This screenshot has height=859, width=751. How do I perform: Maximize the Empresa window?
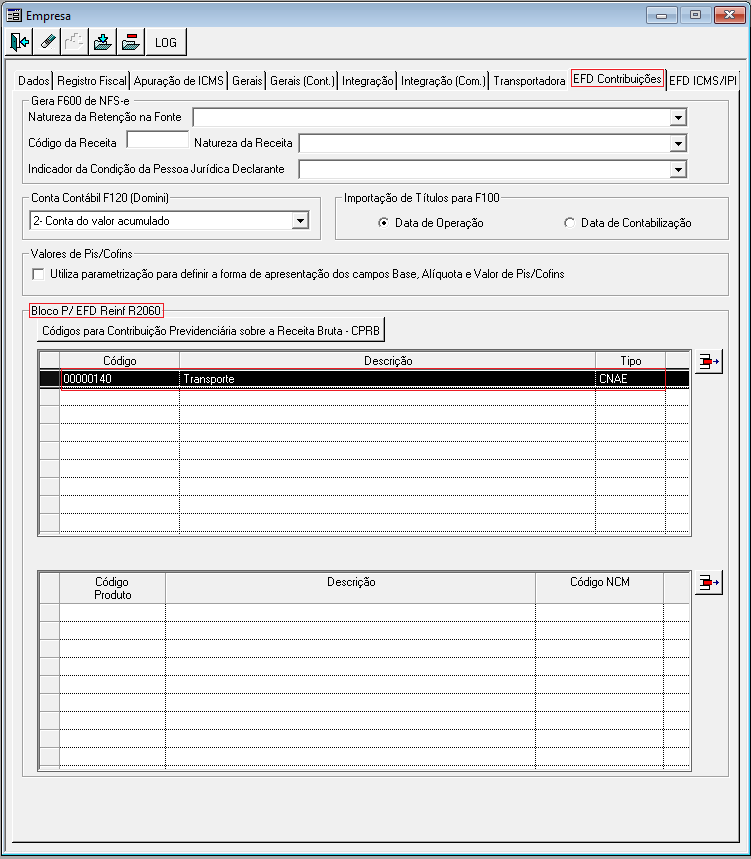[695, 15]
